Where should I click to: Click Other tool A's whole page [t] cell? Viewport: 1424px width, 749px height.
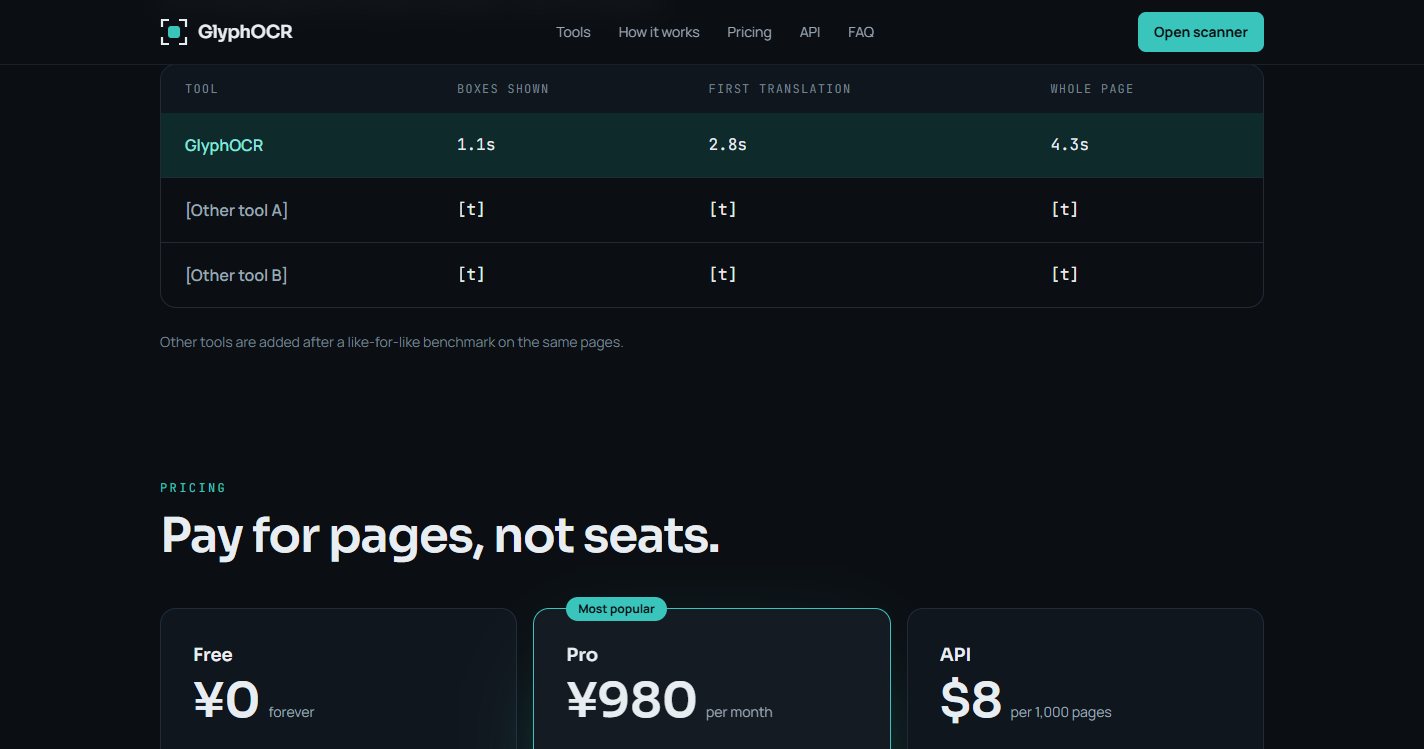point(1064,210)
